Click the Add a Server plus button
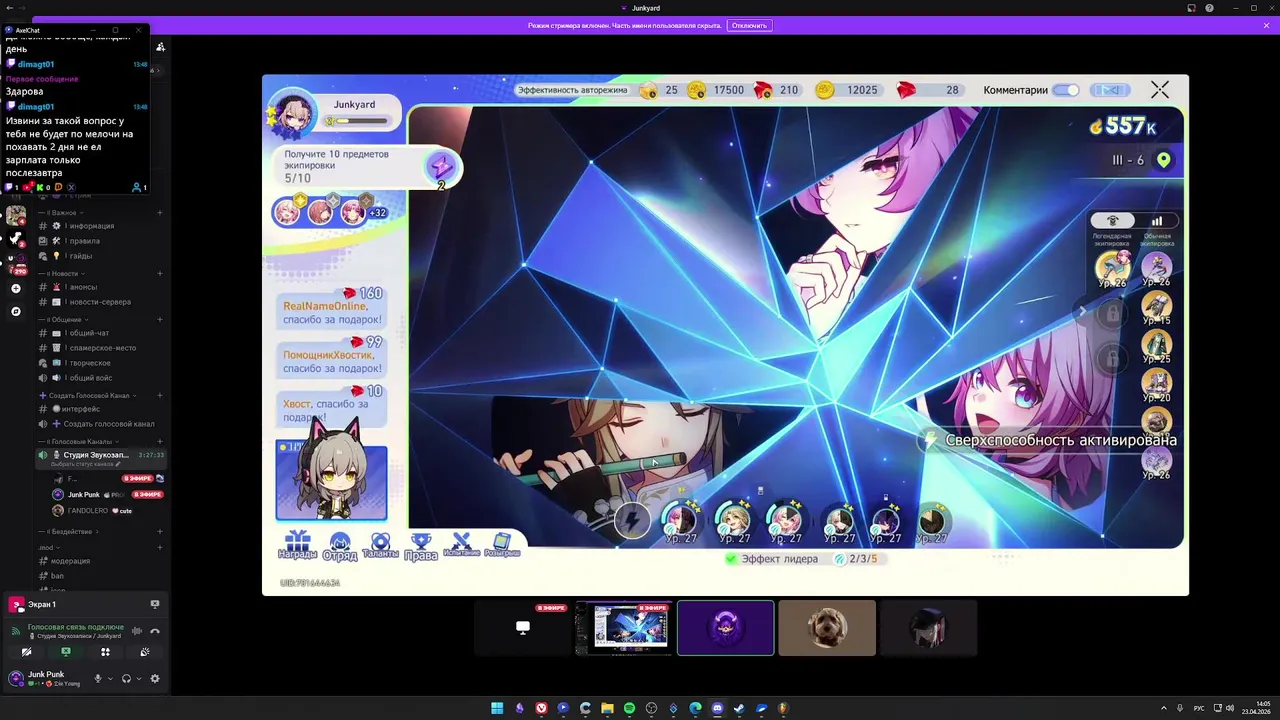Screen dimensions: 1280x720 [x=16, y=288]
